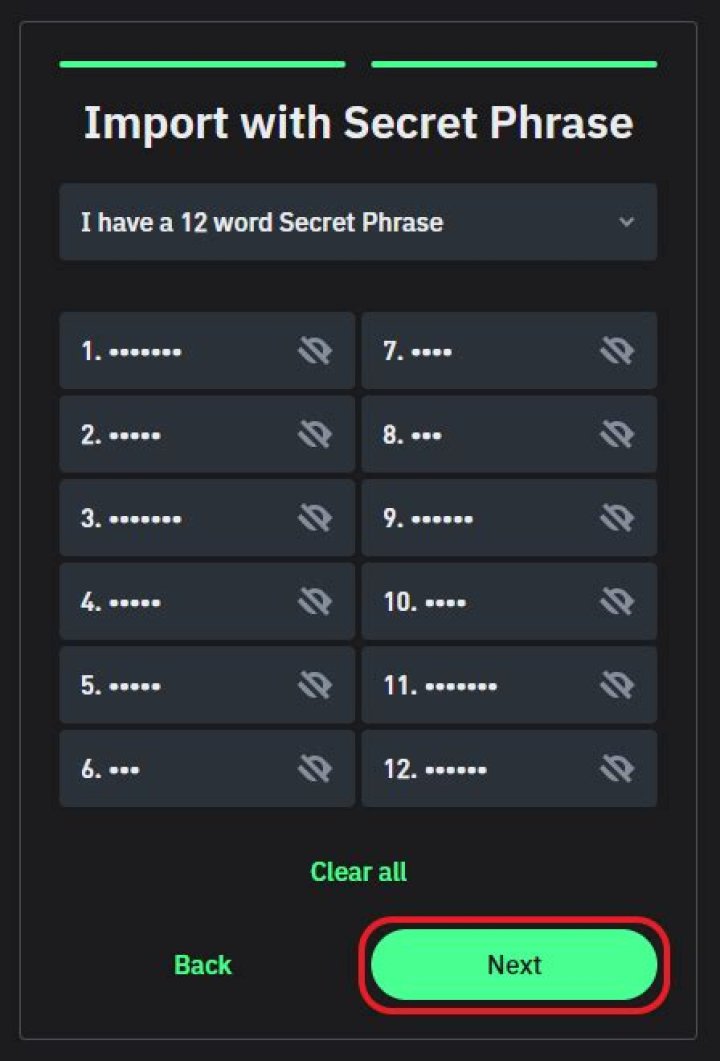Unhide word 5 using its eye icon
Screen dimensions: 720x1061
(316, 685)
